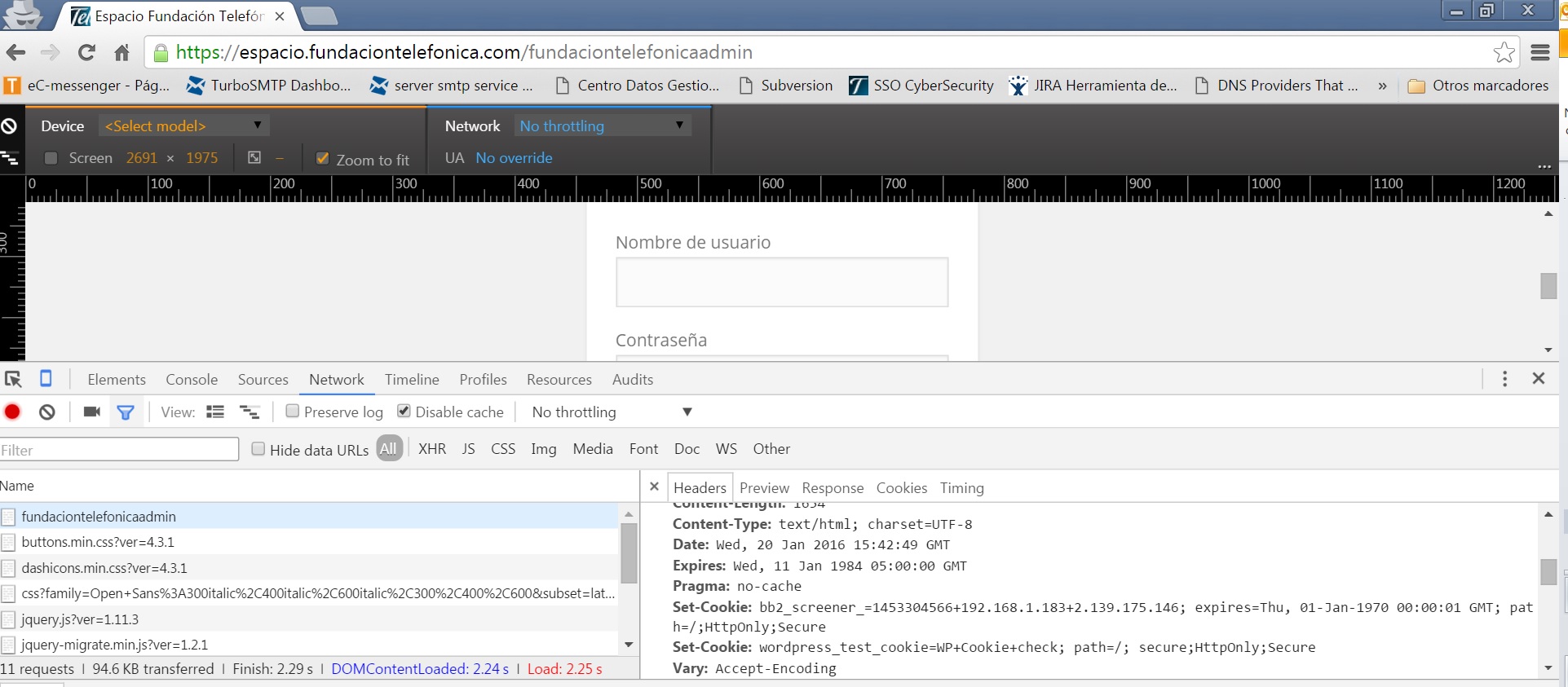The width and height of the screenshot is (1568, 687).
Task: Click the browser back arrow
Action: coord(15,53)
